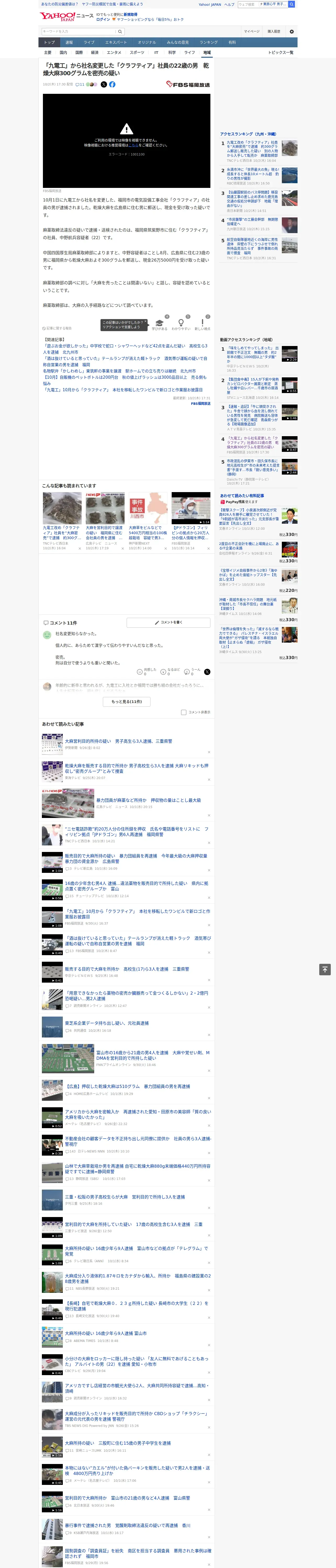Screen dimensions: 336x1568
Task: Share article on X from headline
Action: click(x=104, y=85)
